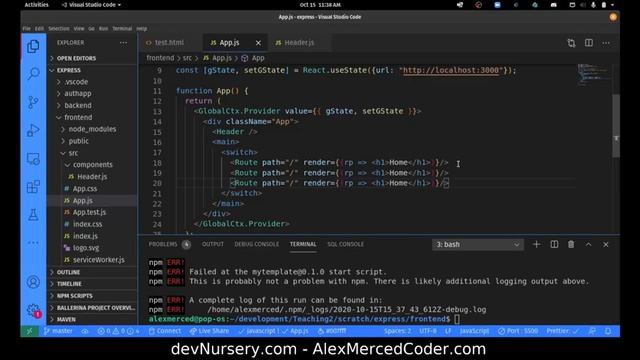Open the Extensions view icon
Viewport: 640px width, 360px height.
pyautogui.click(x=33, y=187)
